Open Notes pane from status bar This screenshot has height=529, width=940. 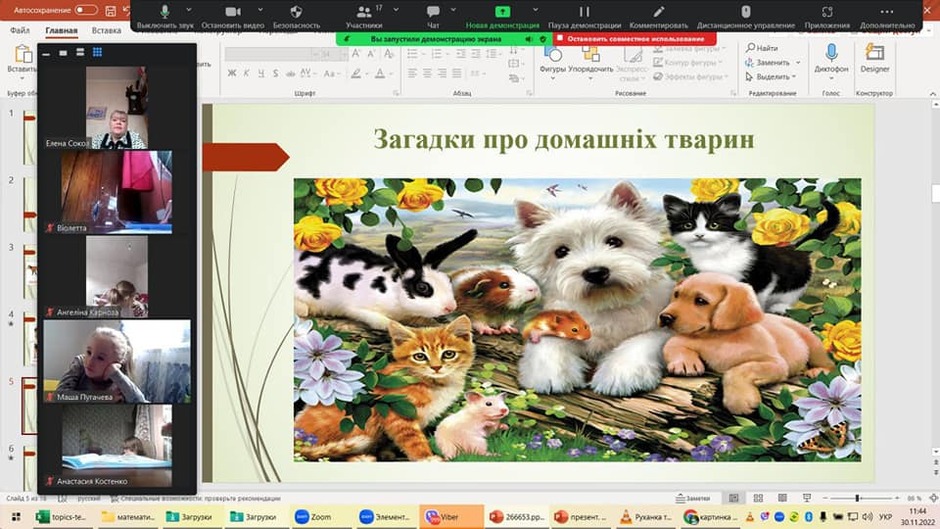693,498
